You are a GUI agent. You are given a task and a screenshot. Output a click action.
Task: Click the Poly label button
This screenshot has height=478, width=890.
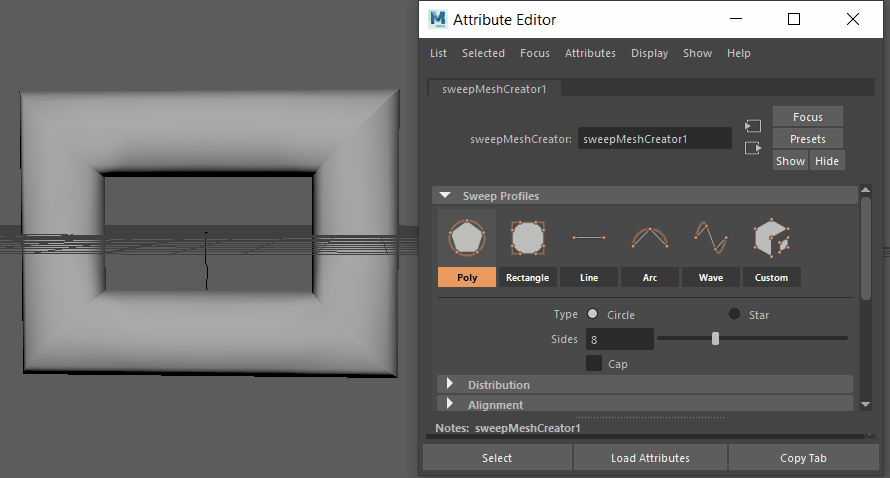[467, 278]
